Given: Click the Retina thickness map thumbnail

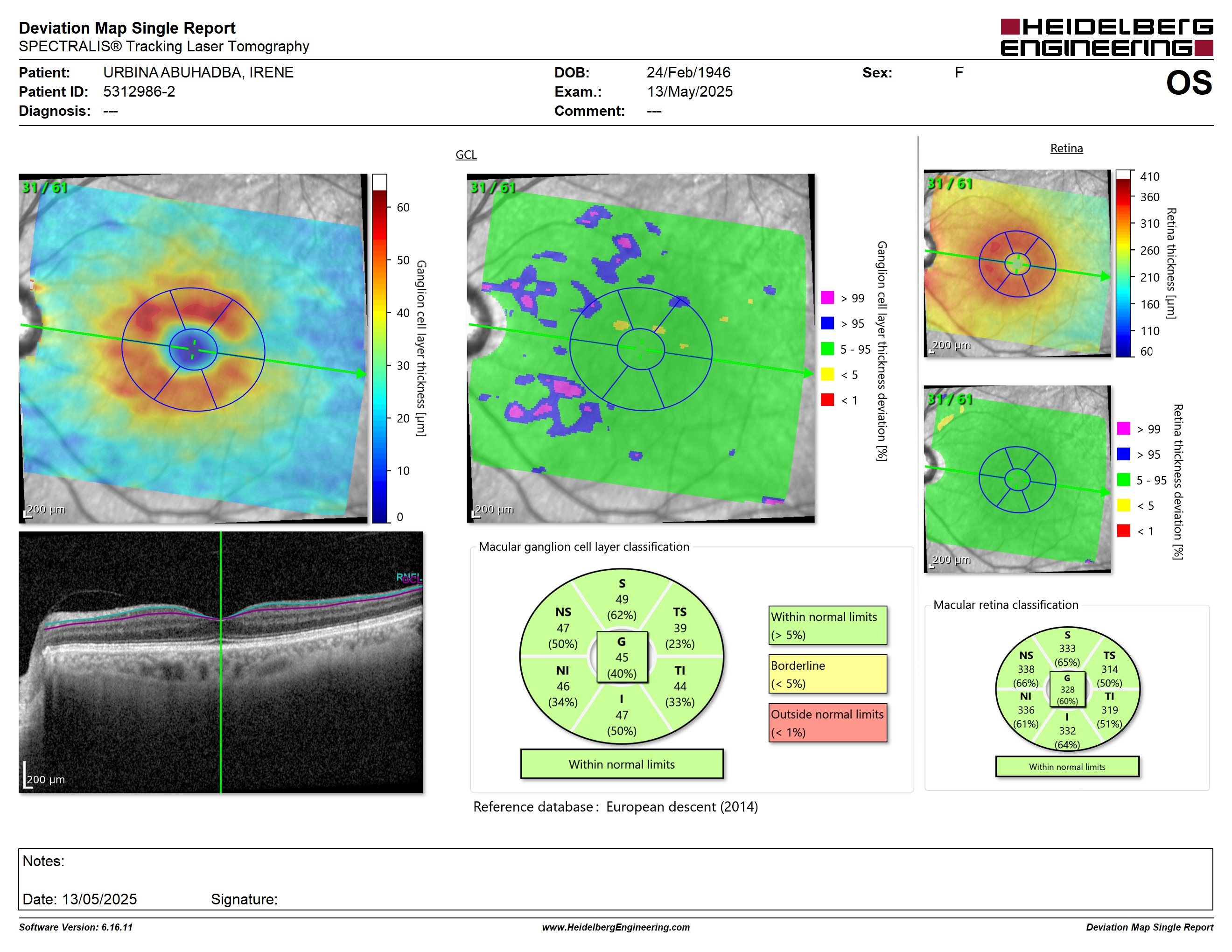Looking at the screenshot, I should (1017, 263).
